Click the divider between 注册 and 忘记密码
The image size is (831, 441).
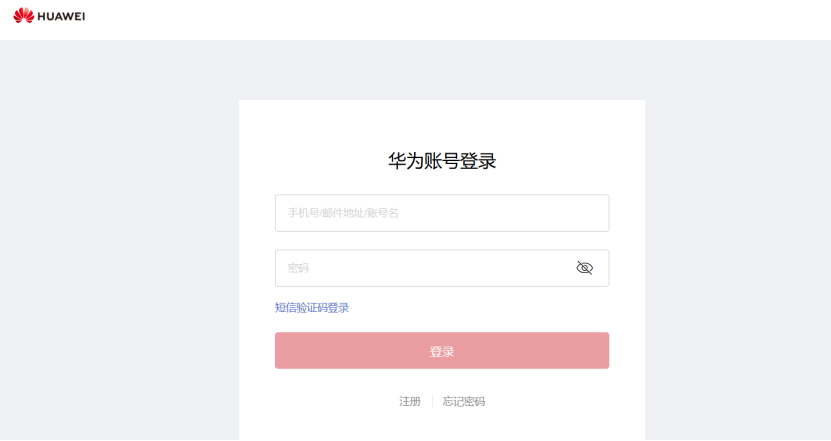pos(432,401)
